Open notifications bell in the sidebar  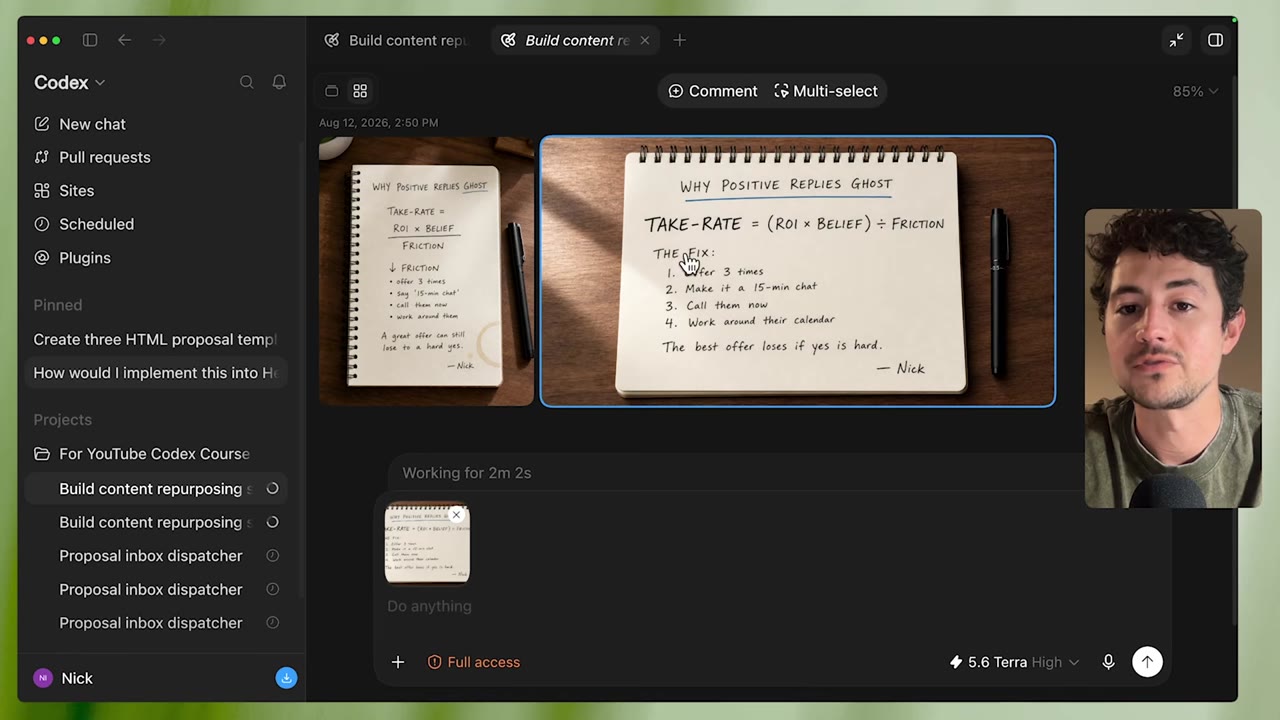click(x=279, y=82)
